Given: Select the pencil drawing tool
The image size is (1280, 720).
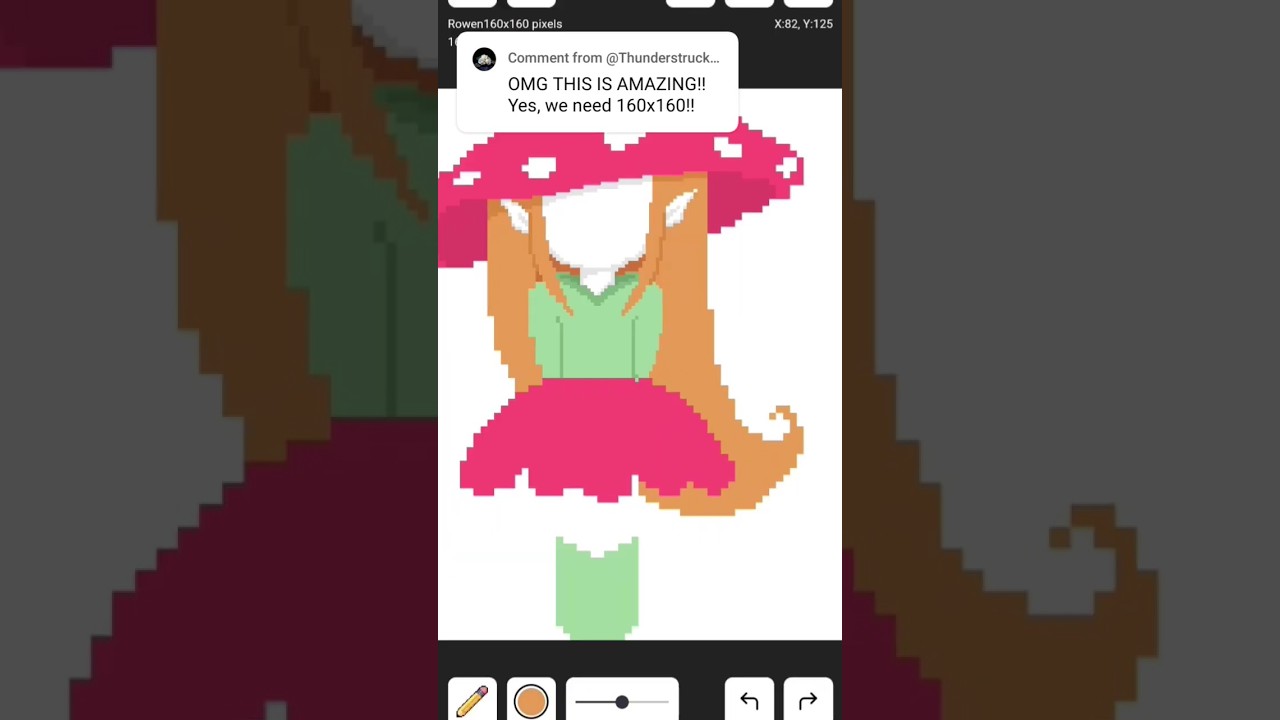Looking at the screenshot, I should tap(472, 700).
